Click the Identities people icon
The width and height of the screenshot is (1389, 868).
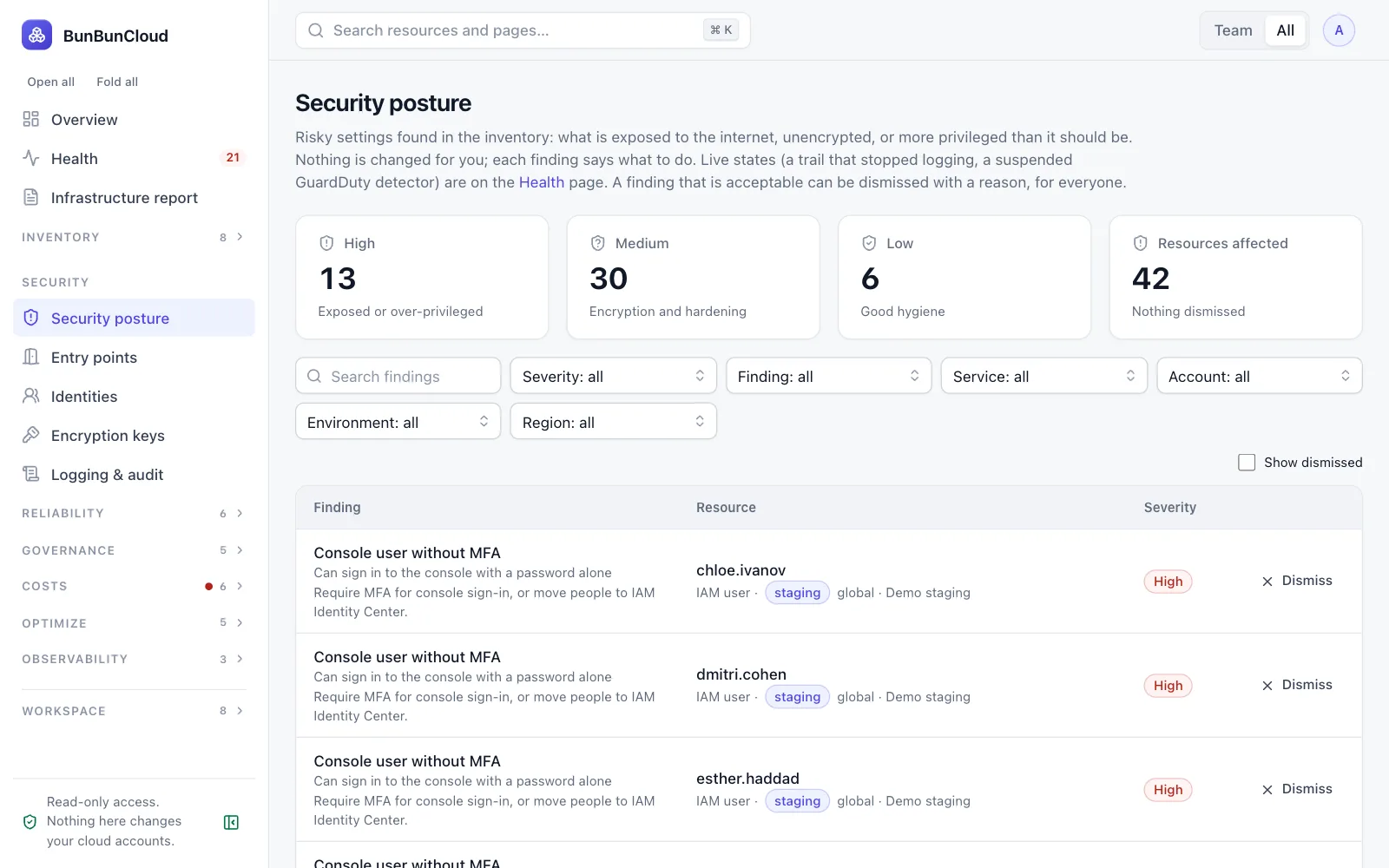click(x=31, y=396)
